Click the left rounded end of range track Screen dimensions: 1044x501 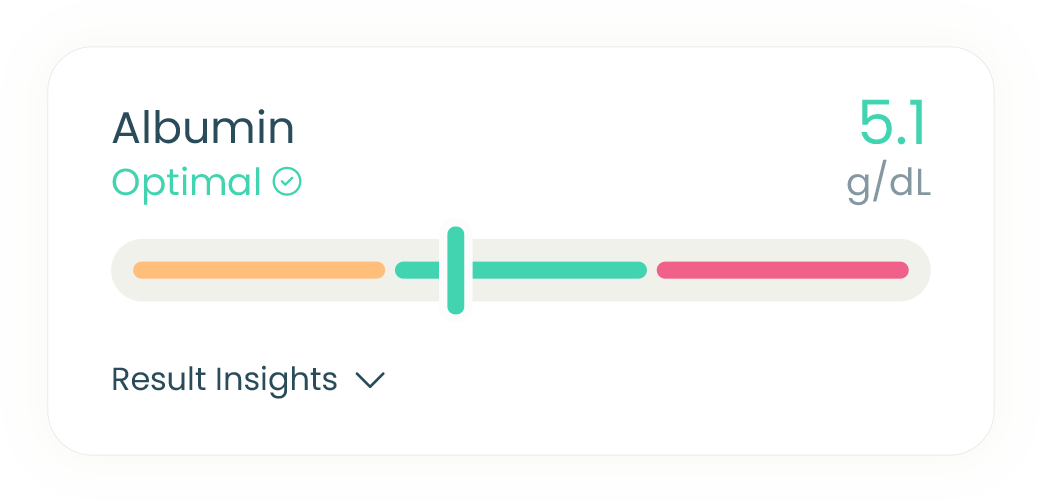[x=122, y=270]
